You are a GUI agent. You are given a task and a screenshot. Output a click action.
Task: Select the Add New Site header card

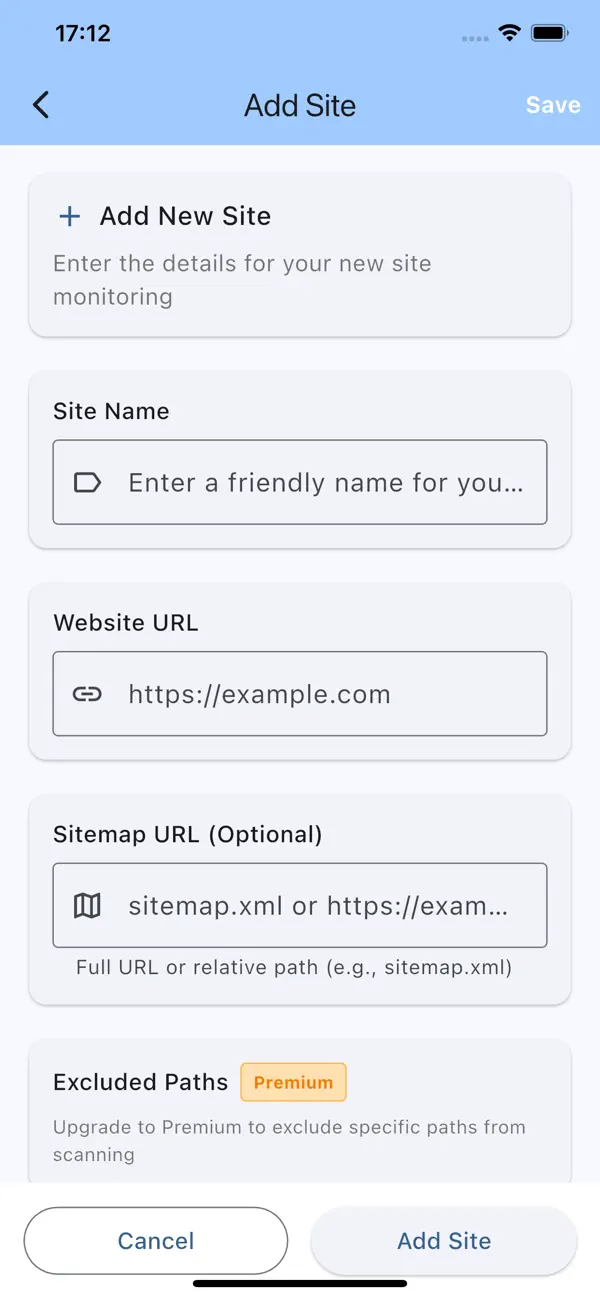click(300, 255)
